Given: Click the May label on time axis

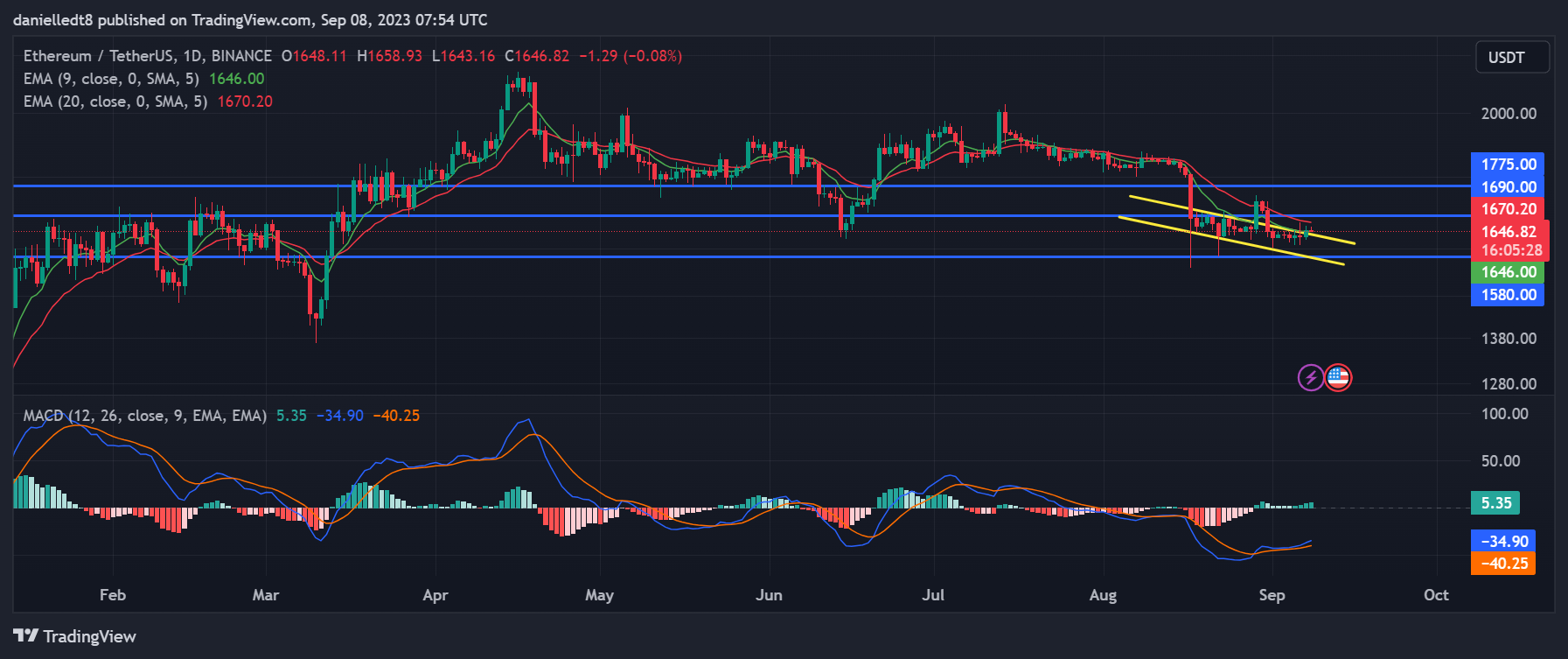Looking at the screenshot, I should click(x=599, y=595).
